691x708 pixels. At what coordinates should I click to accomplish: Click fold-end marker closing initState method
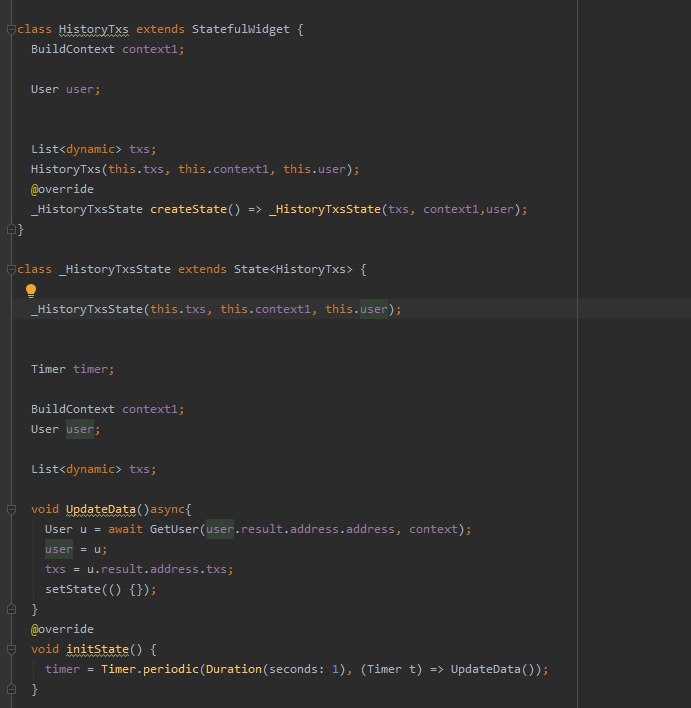pos(11,689)
